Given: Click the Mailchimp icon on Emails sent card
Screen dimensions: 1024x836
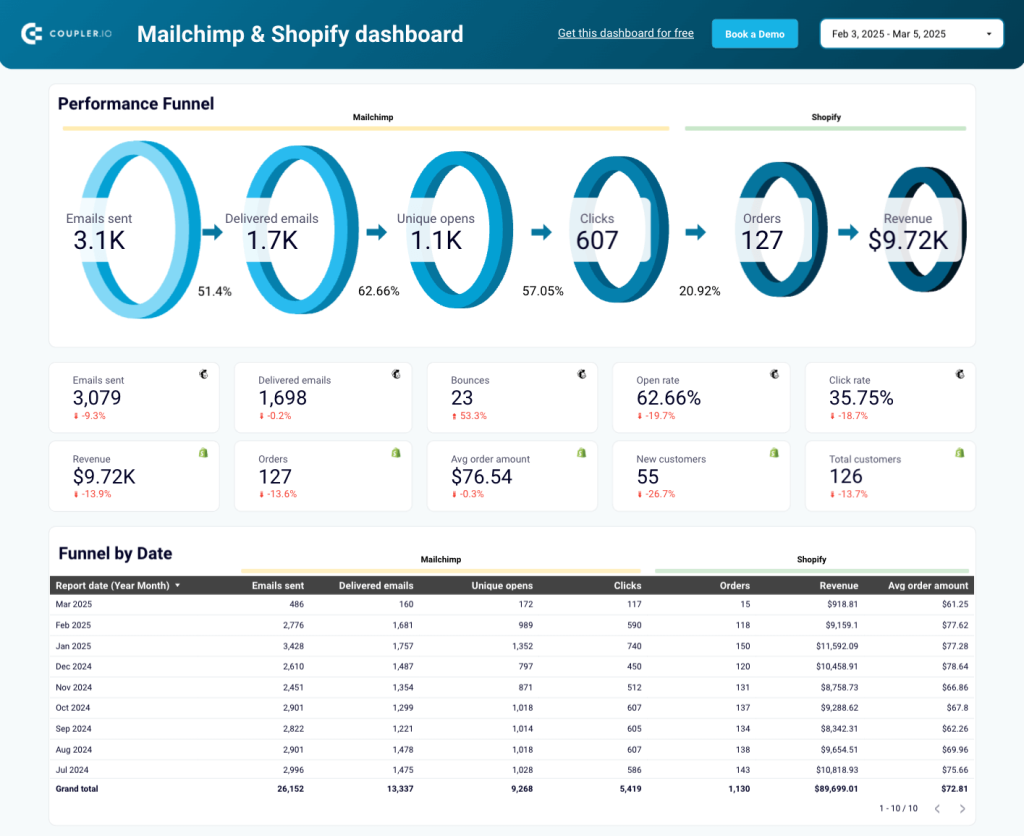Looking at the screenshot, I should click(x=204, y=374).
